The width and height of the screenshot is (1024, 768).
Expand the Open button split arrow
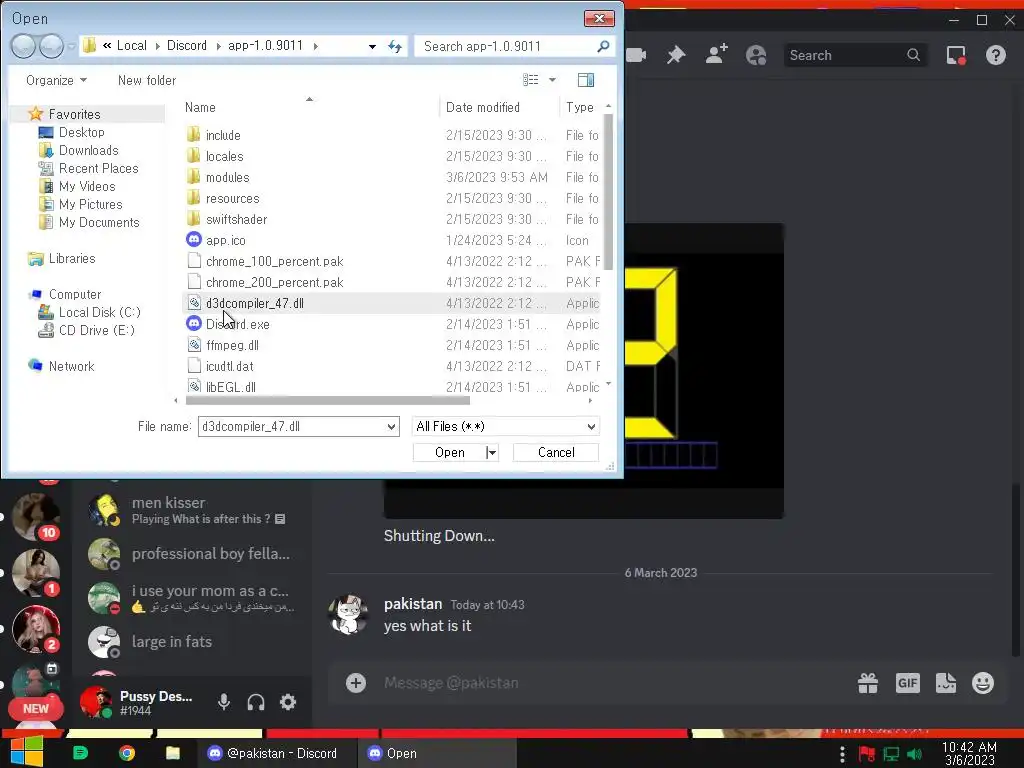[x=492, y=453]
